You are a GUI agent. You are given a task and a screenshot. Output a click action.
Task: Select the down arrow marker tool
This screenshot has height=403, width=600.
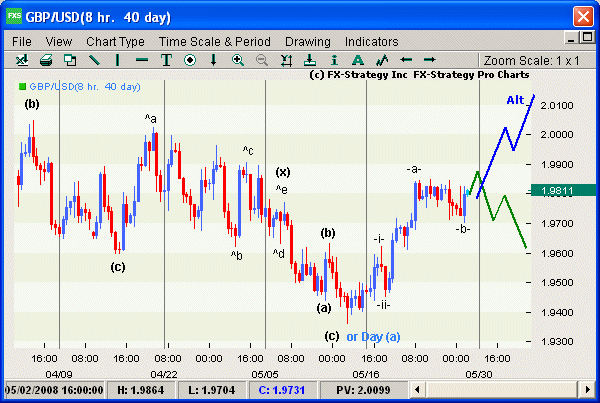click(214, 60)
